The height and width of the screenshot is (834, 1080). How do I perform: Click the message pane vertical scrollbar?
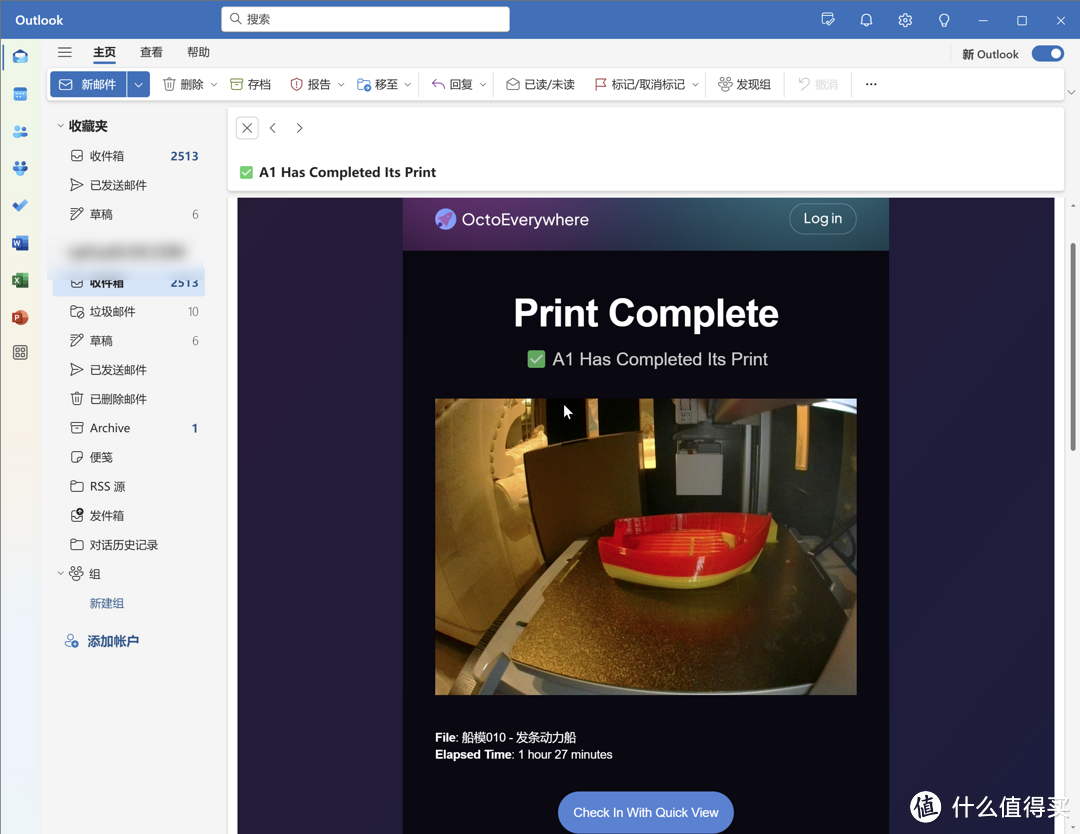[1073, 345]
